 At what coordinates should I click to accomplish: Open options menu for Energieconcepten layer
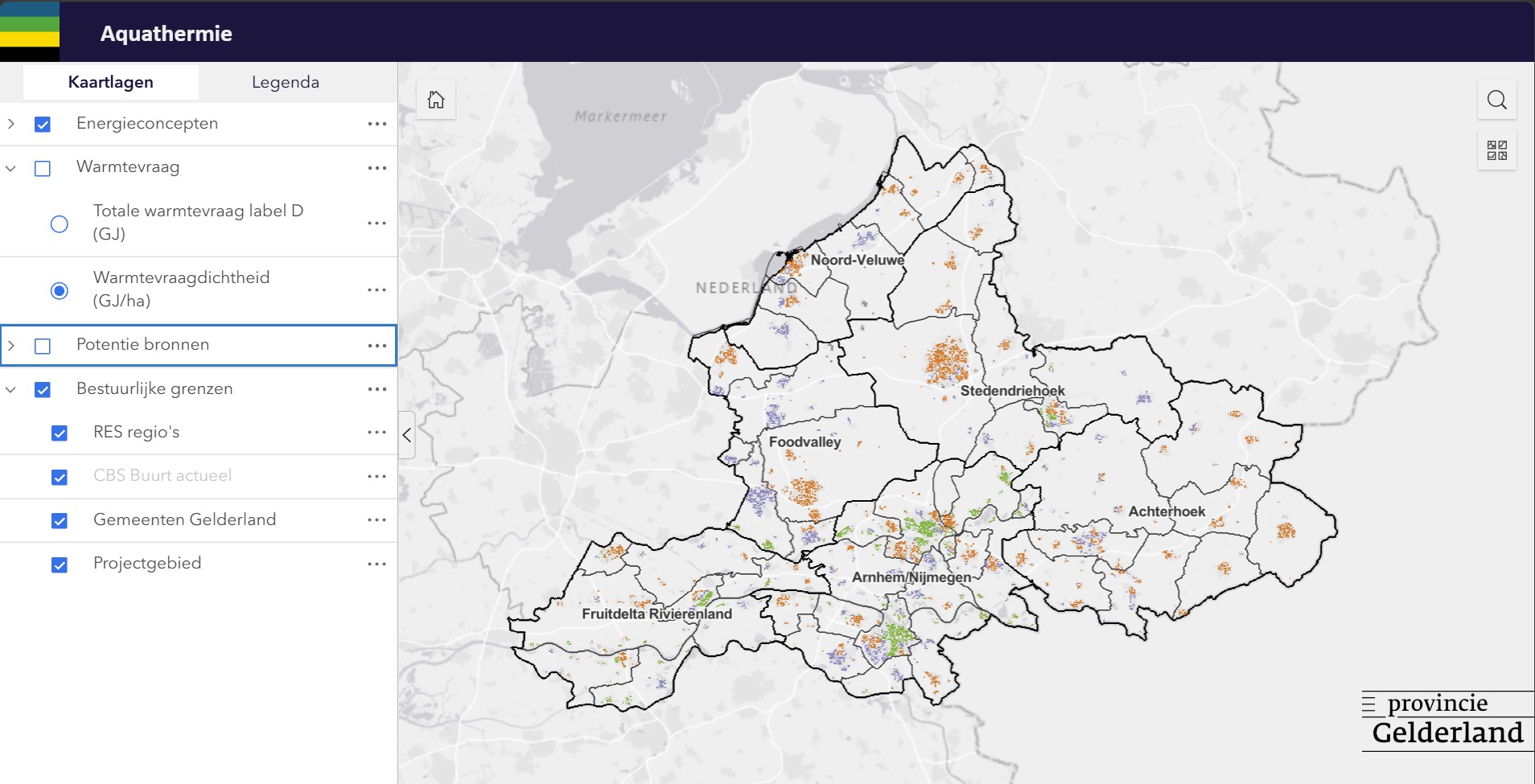377,124
